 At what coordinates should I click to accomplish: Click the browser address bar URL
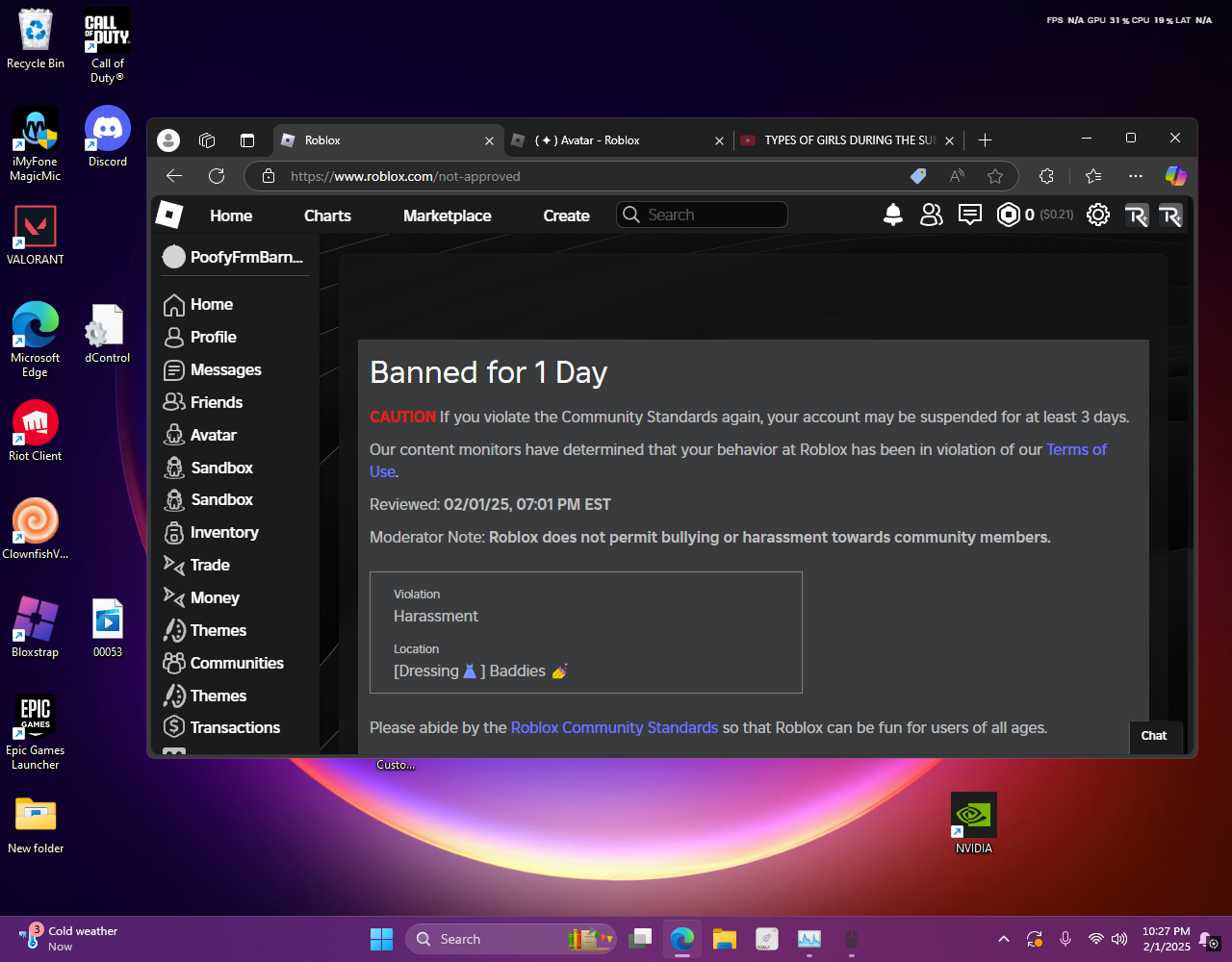[x=405, y=176]
